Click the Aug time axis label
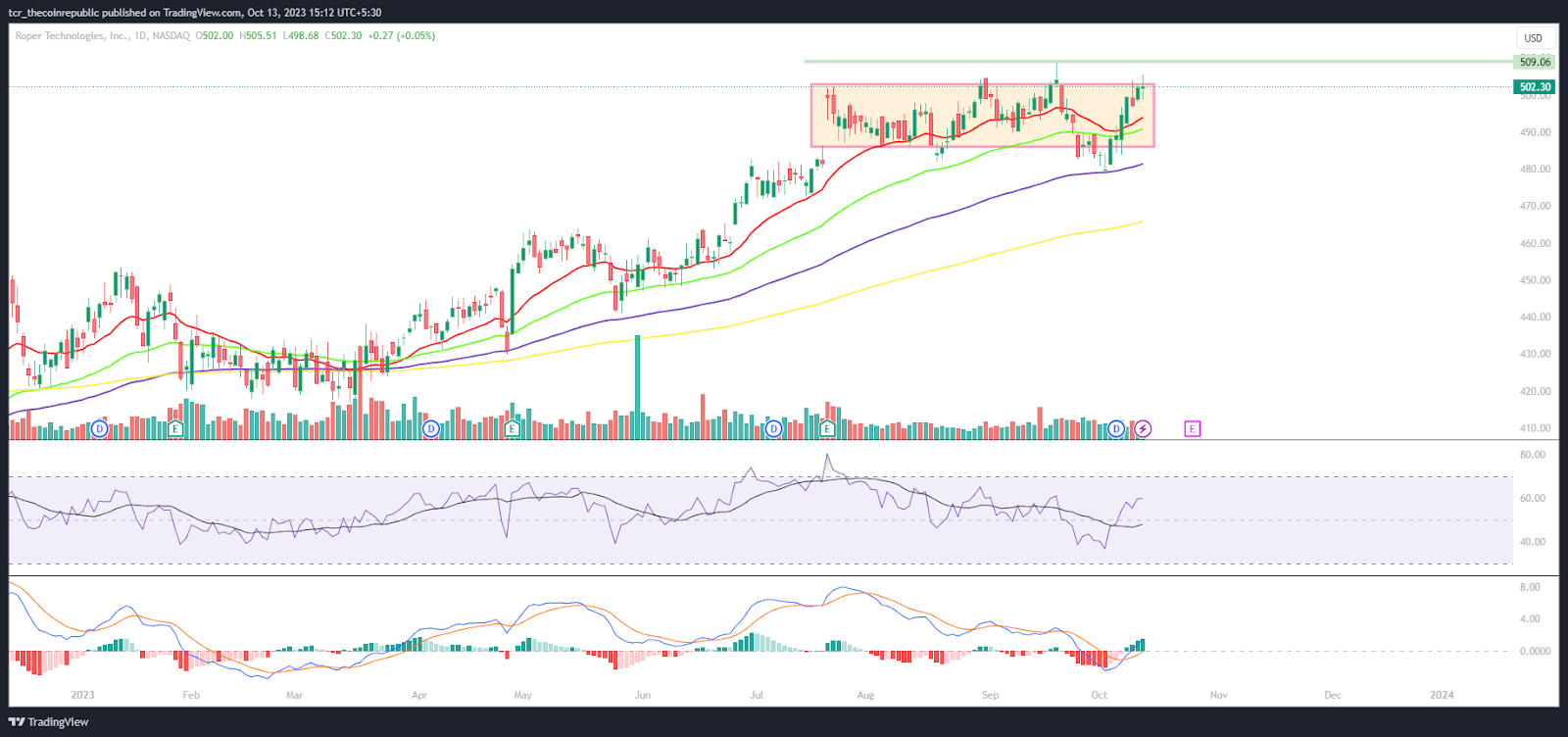 (865, 695)
